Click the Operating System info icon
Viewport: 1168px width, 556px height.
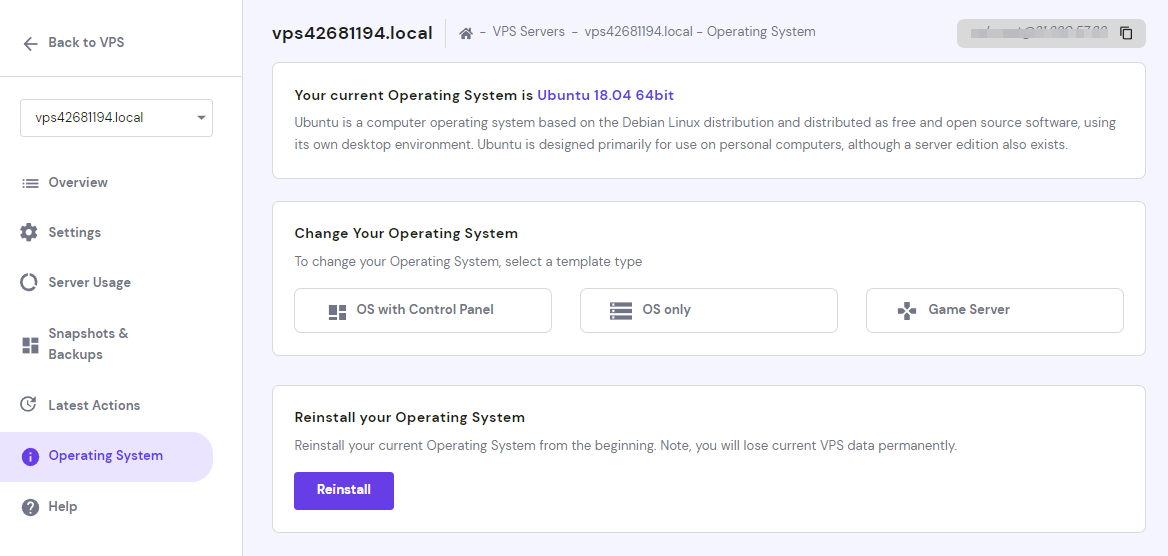[30, 456]
